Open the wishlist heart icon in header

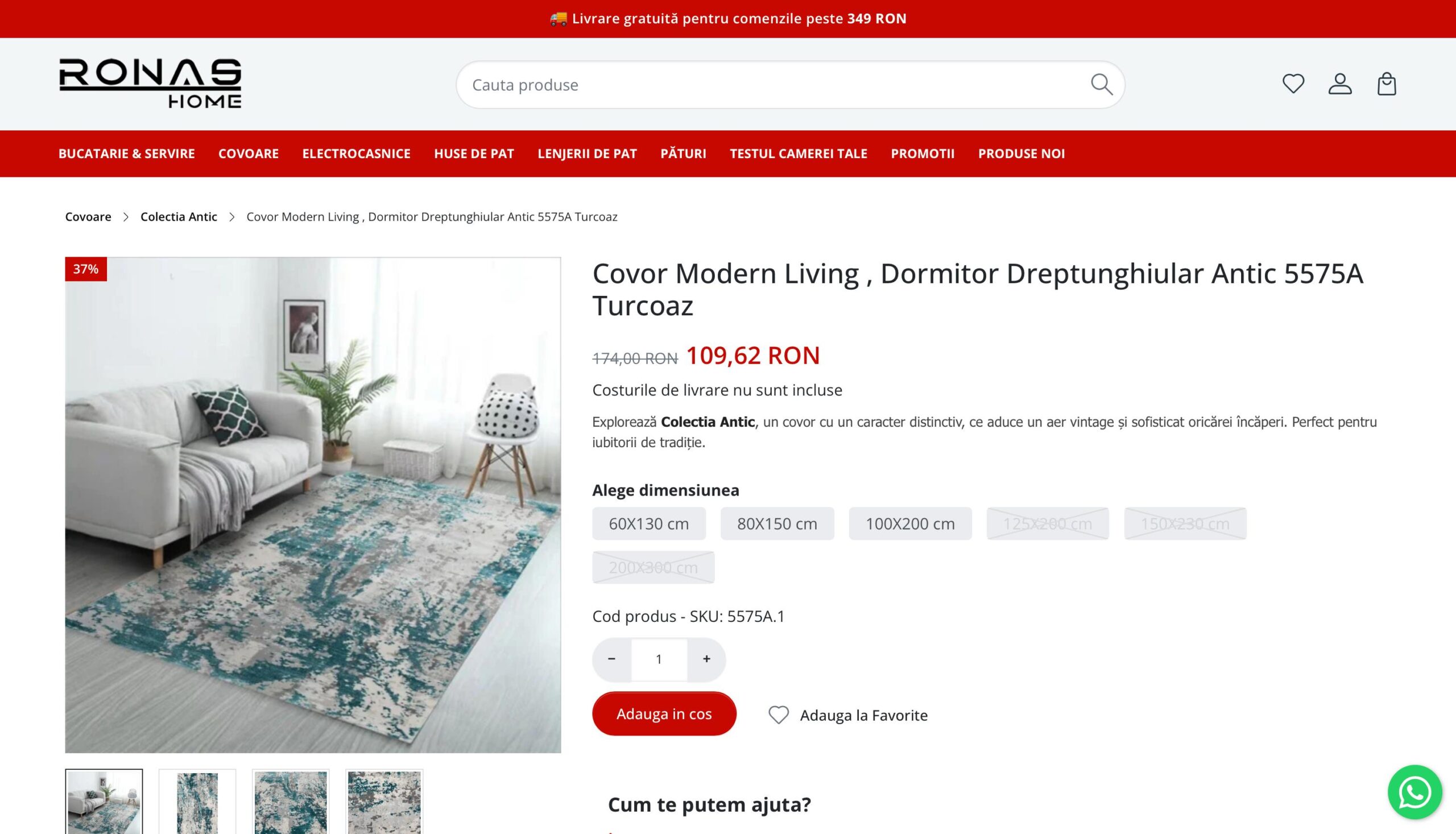click(x=1293, y=84)
